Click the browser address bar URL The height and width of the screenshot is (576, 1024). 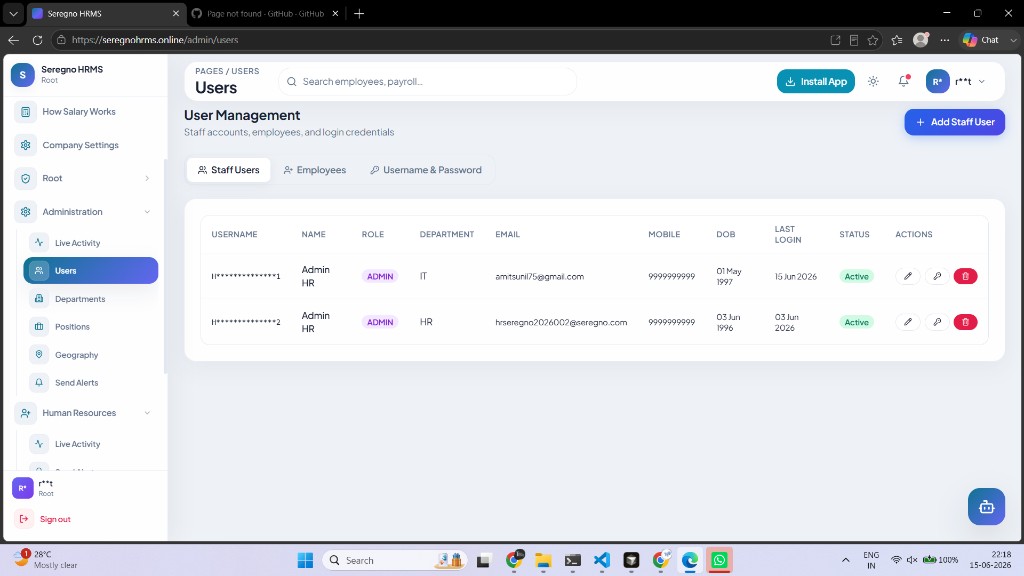pyautogui.click(x=155, y=40)
